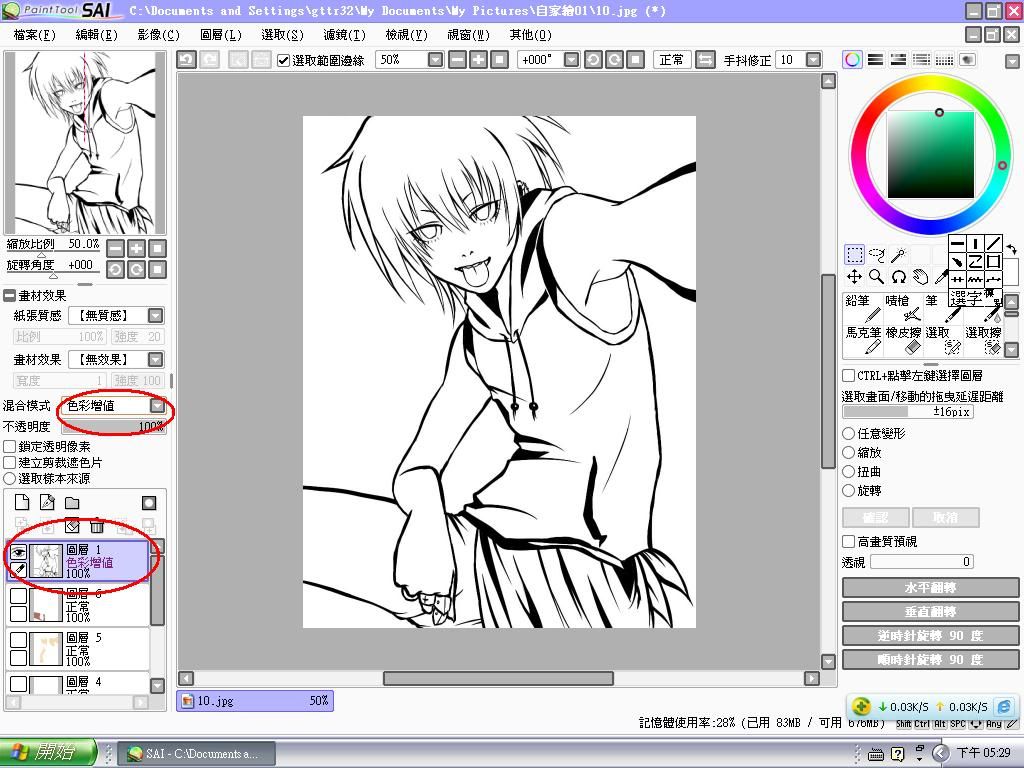Enable 選取樣本來源 selection source option

pyautogui.click(x=10, y=479)
